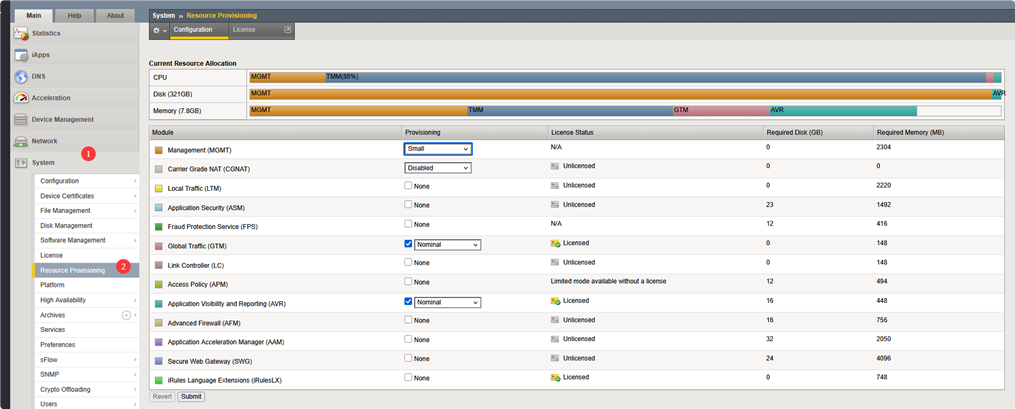This screenshot has width=1015, height=409.
Task: Click the iRulesLX green color swatch
Action: click(159, 381)
